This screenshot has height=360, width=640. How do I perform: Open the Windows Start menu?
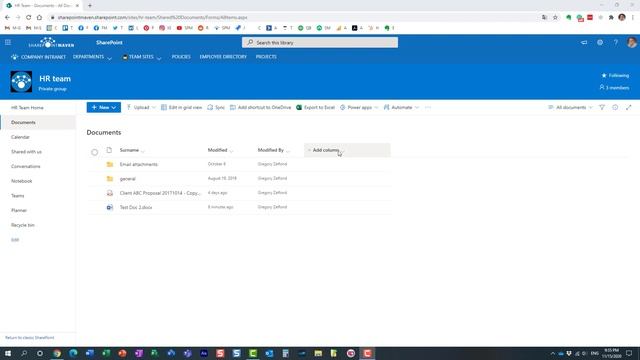[x=8, y=353]
